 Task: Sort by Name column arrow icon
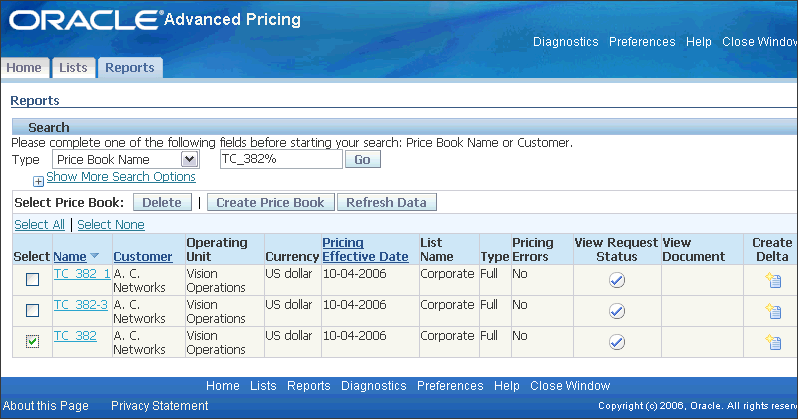(x=94, y=256)
